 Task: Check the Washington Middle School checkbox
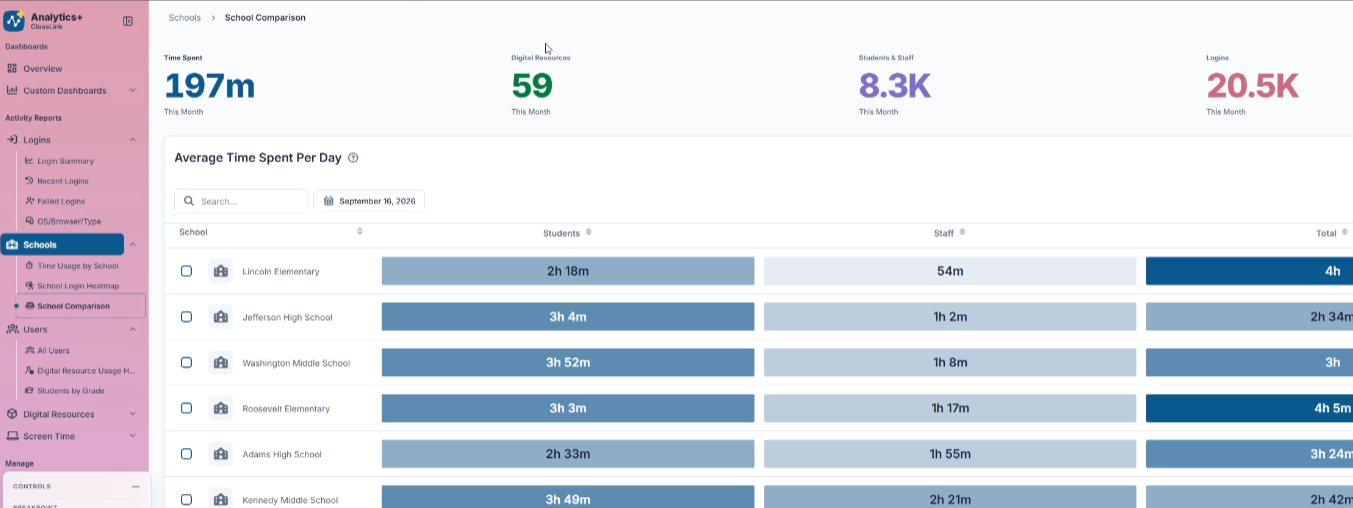[x=186, y=363]
